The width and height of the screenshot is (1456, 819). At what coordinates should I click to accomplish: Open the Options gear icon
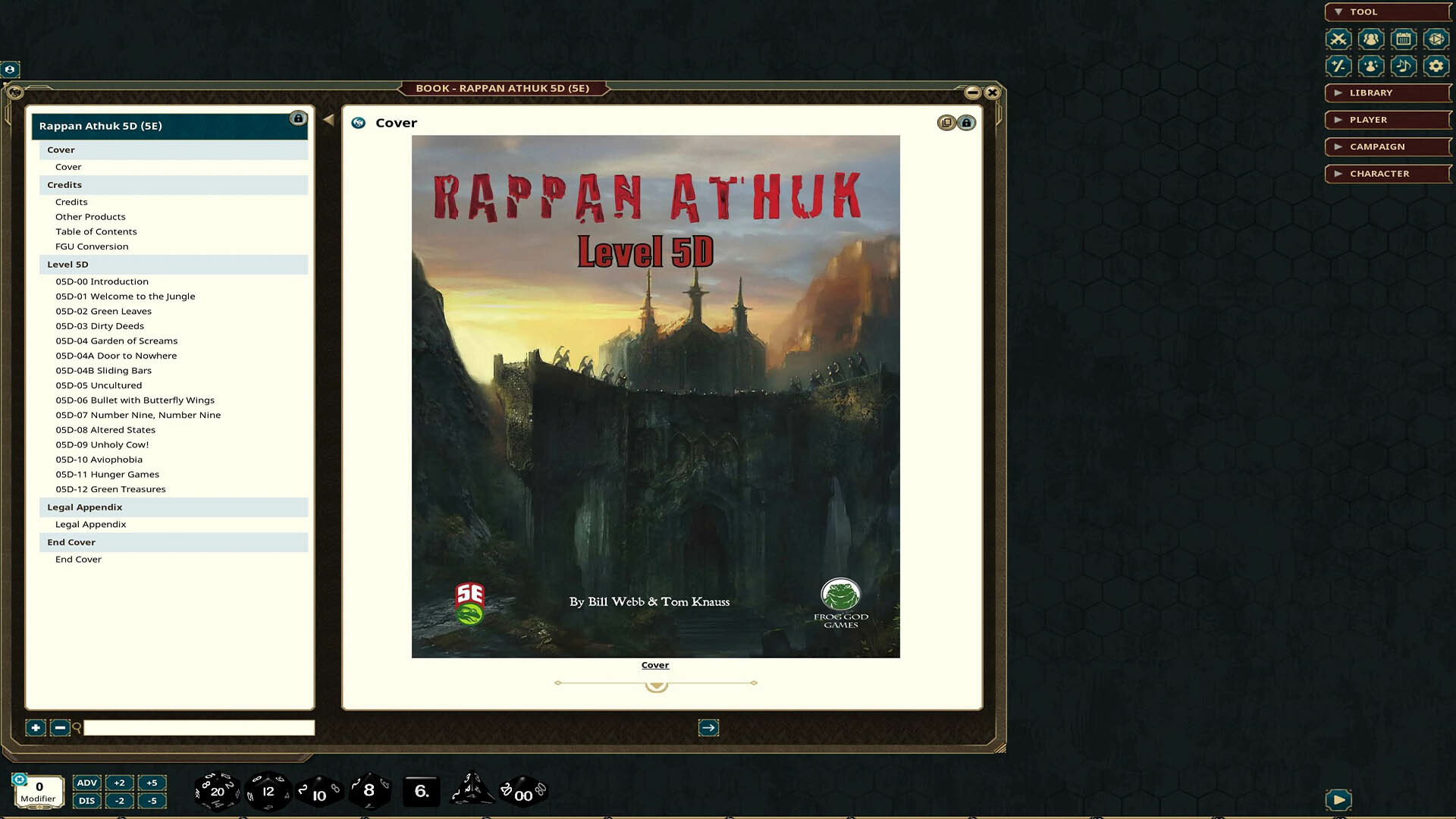(1436, 66)
